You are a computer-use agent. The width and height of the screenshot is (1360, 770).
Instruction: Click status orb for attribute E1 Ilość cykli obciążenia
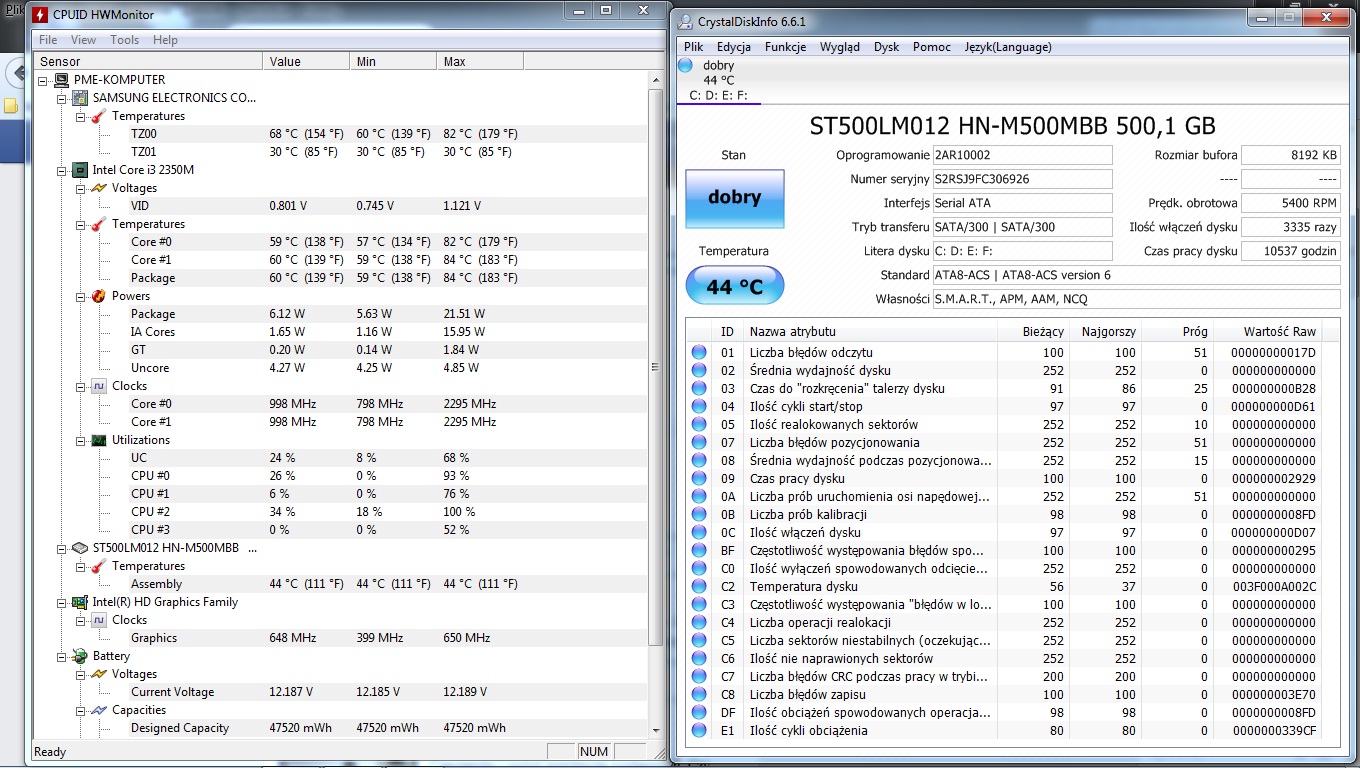pos(699,730)
